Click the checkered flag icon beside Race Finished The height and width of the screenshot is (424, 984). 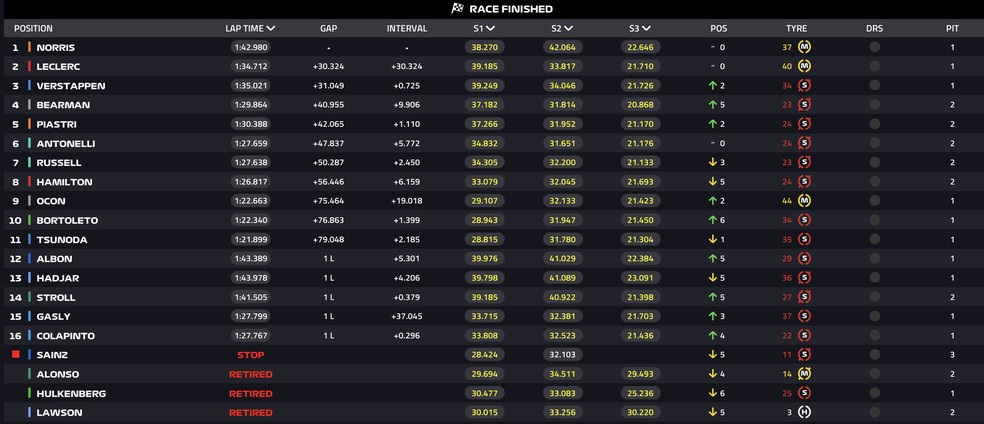coord(457,8)
